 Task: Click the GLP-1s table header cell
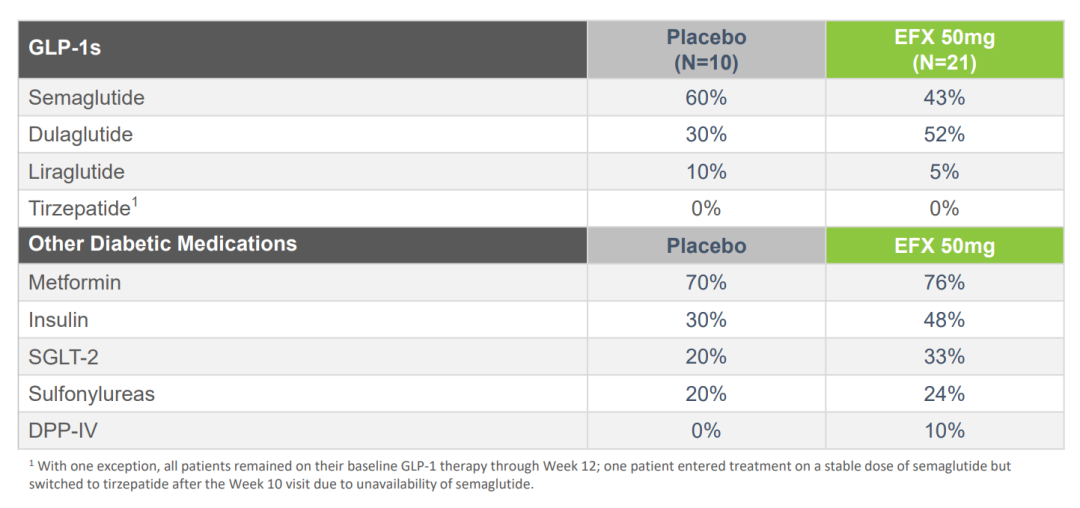(65, 48)
